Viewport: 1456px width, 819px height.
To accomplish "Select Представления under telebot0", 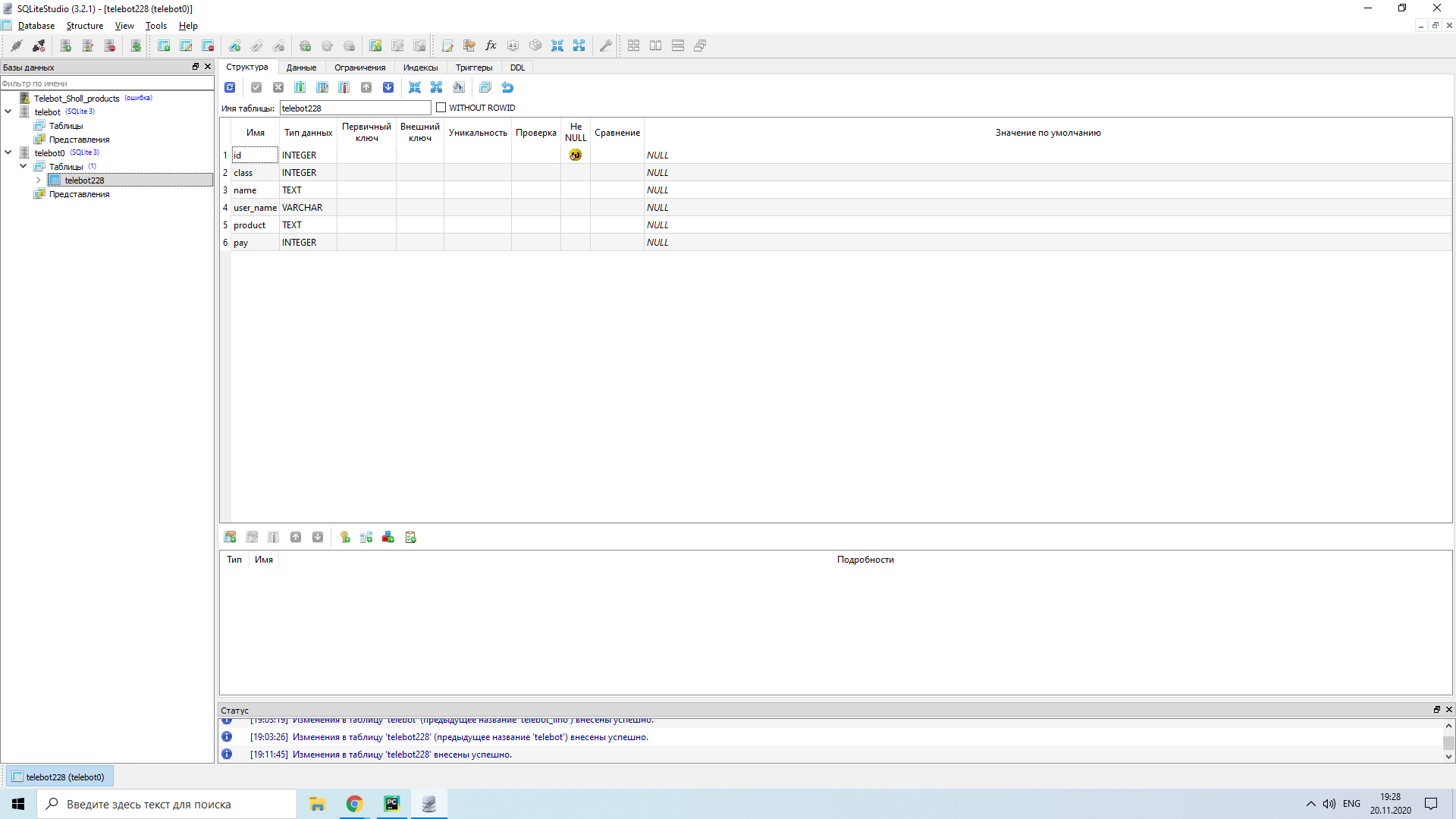I will click(x=79, y=194).
